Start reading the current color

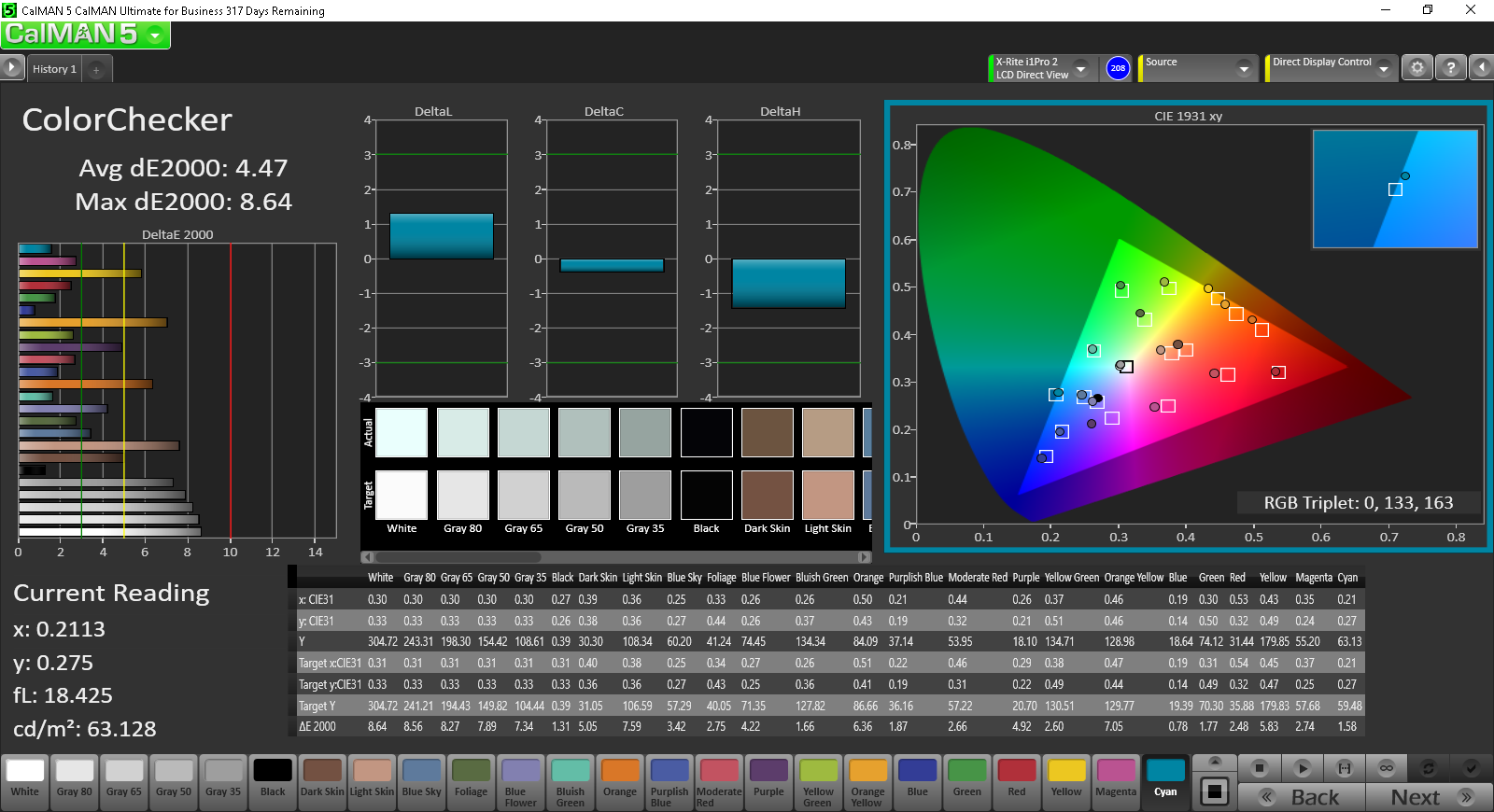(x=1303, y=768)
